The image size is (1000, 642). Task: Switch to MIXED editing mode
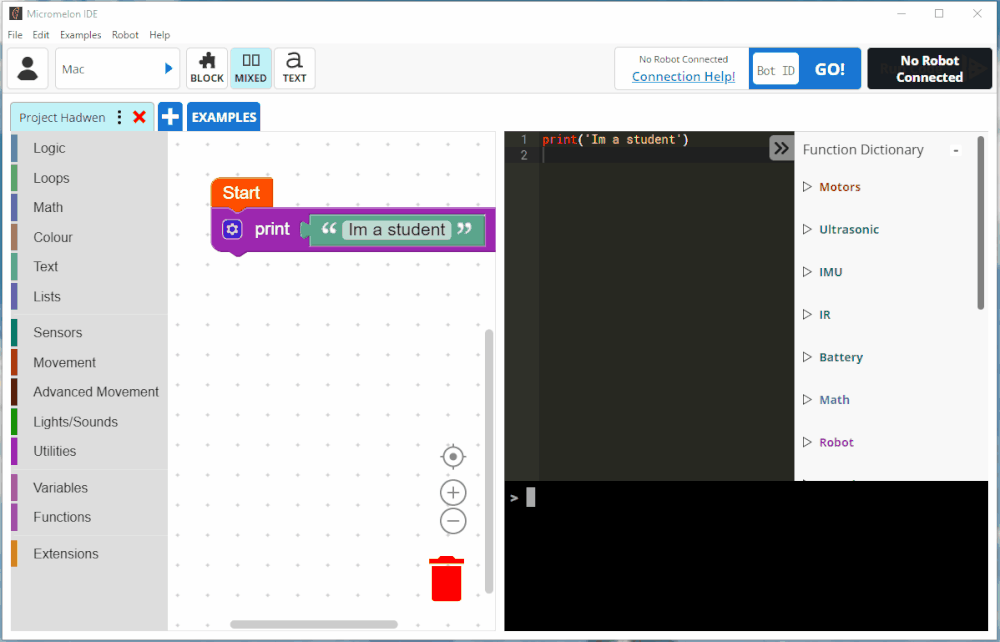click(250, 68)
